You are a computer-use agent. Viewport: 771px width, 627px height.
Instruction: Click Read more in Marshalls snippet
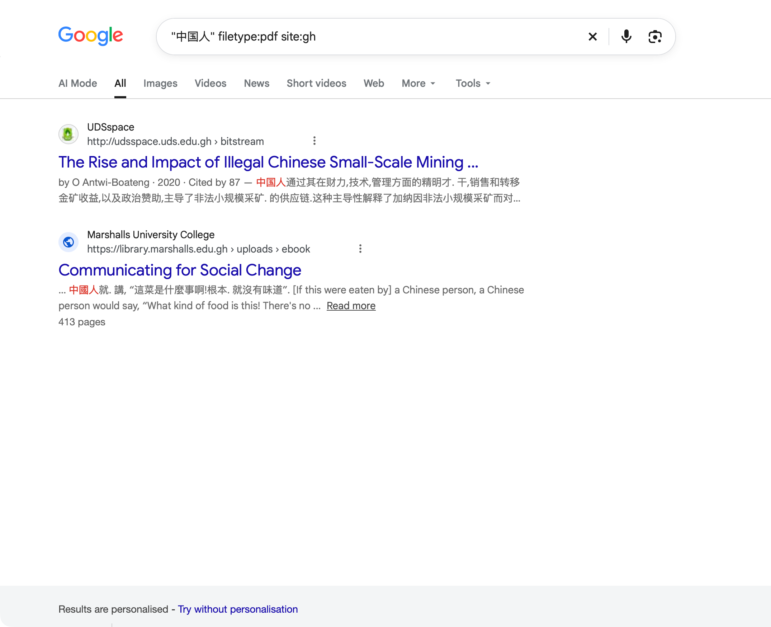(x=351, y=306)
